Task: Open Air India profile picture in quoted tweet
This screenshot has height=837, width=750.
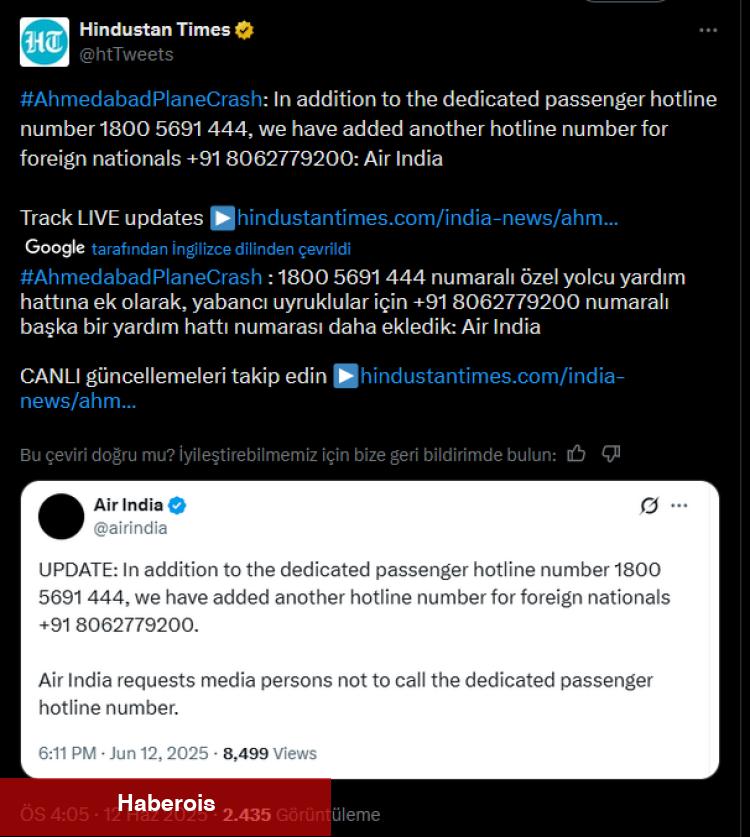Action: pyautogui.click(x=61, y=516)
